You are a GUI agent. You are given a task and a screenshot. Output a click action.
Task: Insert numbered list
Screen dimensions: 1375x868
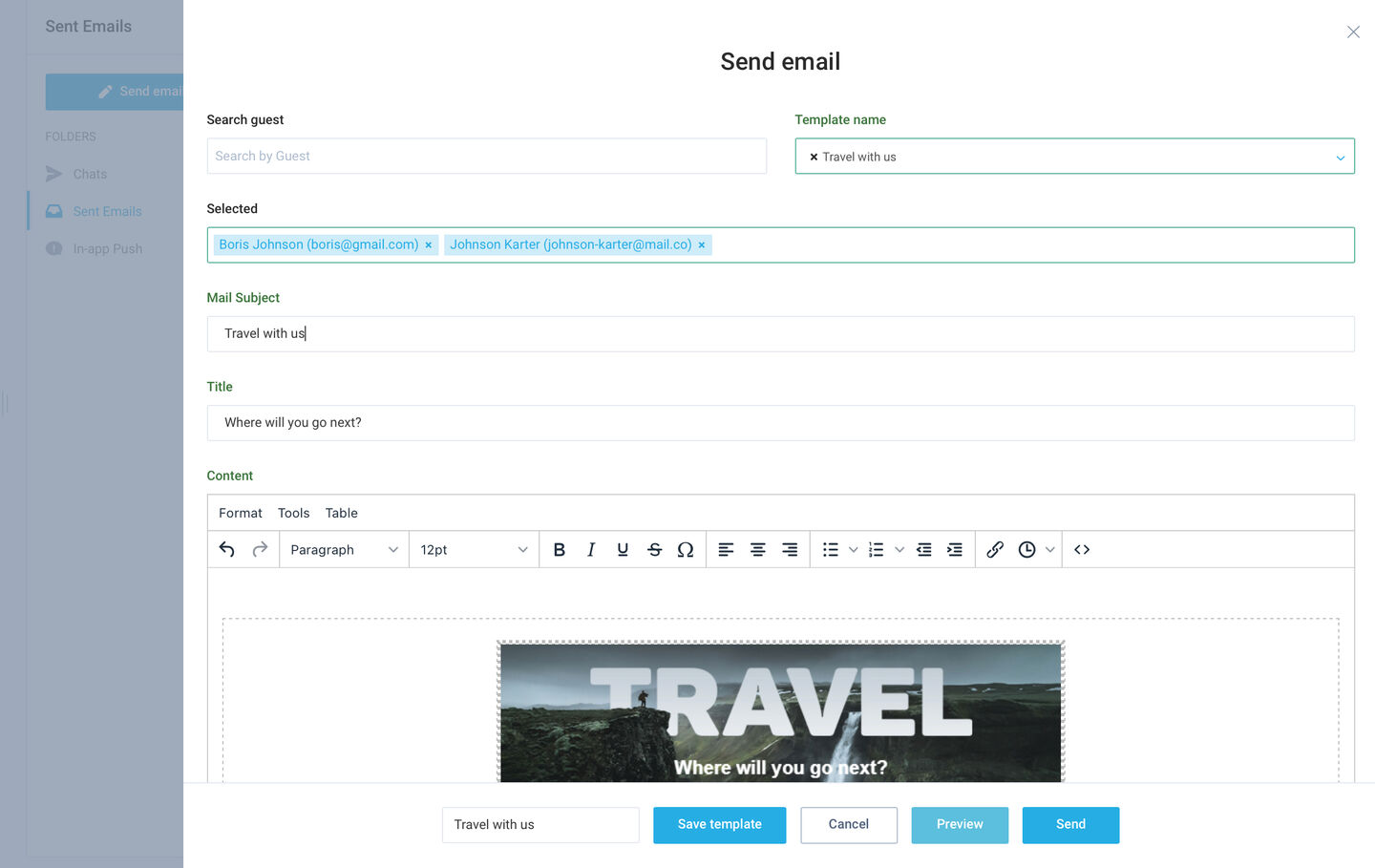[877, 549]
